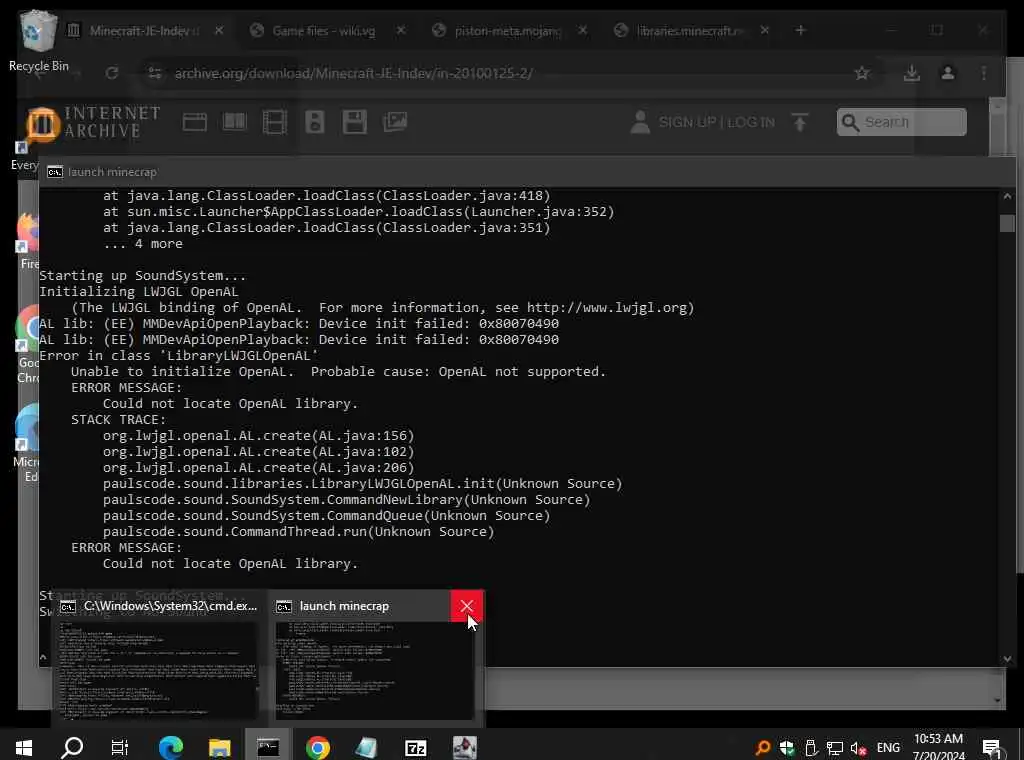This screenshot has width=1024, height=760.
Task: Open the Internet Archive software icon
Action: [x=355, y=122]
